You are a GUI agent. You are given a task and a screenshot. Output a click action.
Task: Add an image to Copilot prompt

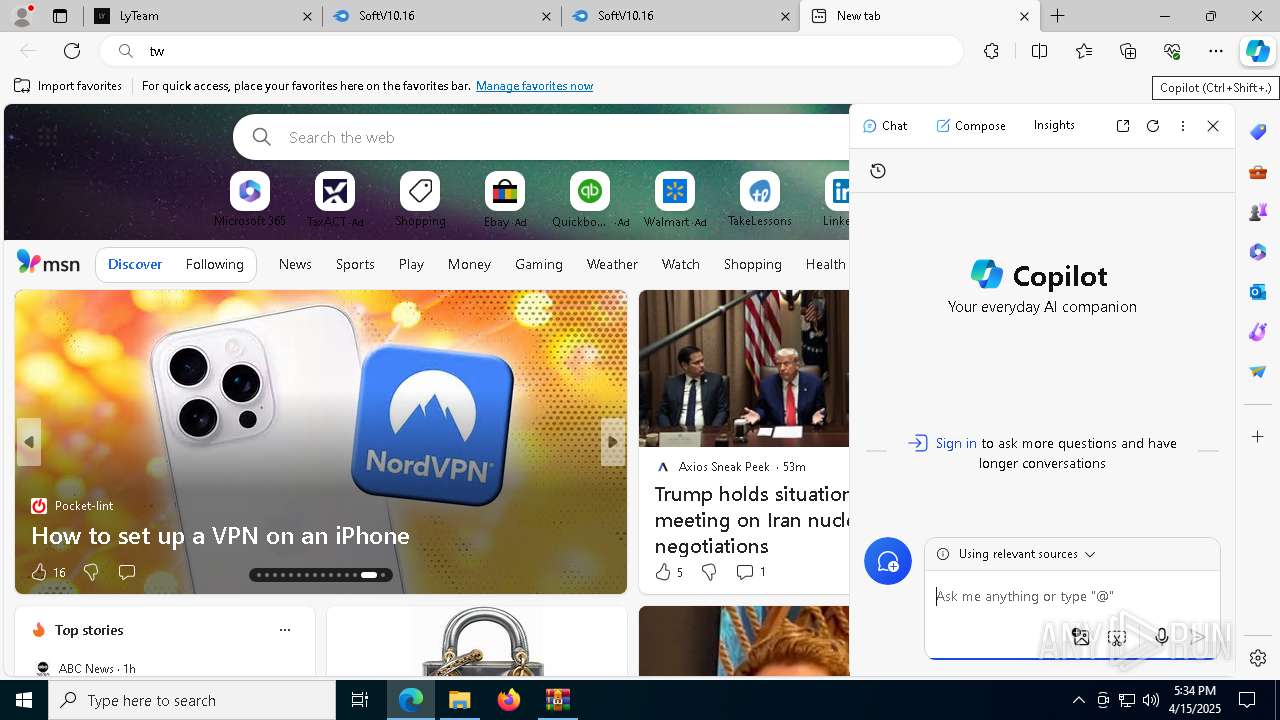[1080, 637]
